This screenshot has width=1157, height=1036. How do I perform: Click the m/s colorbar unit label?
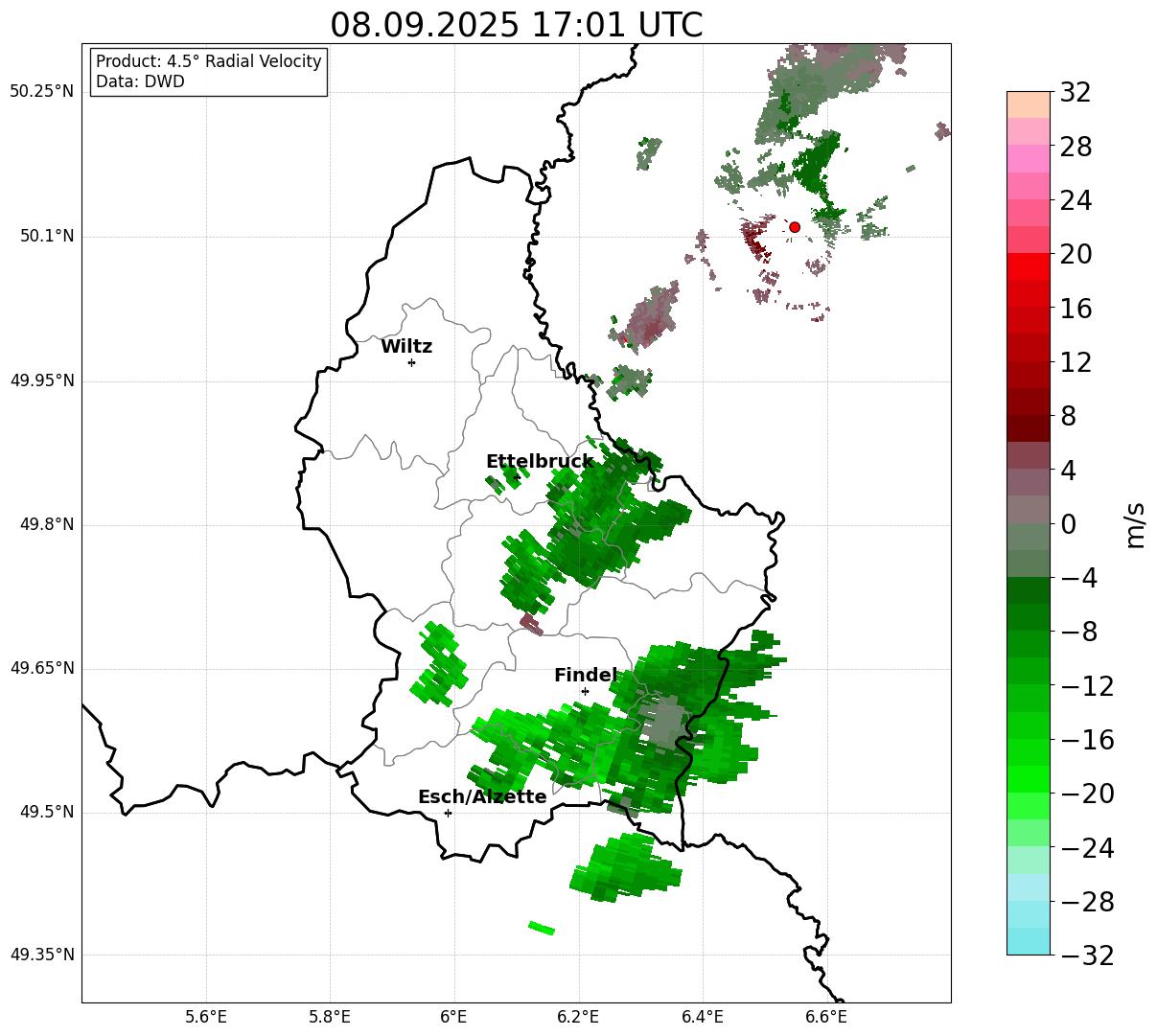coord(1136,524)
